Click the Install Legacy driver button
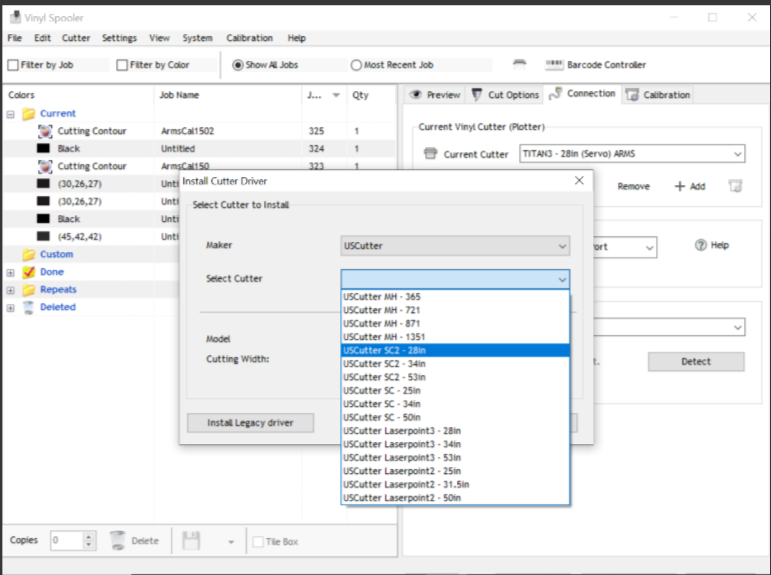This screenshot has width=771, height=575. pos(250,423)
